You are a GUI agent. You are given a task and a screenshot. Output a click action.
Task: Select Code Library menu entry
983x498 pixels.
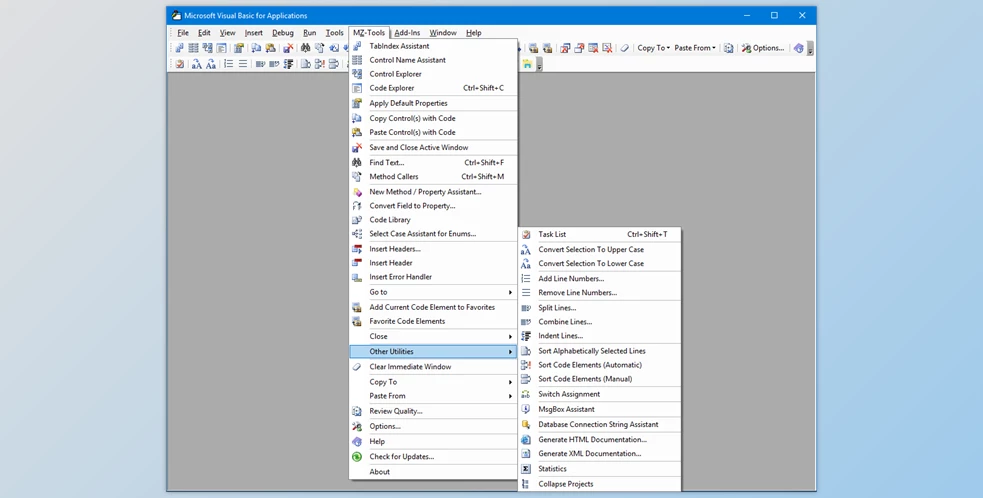pos(433,220)
